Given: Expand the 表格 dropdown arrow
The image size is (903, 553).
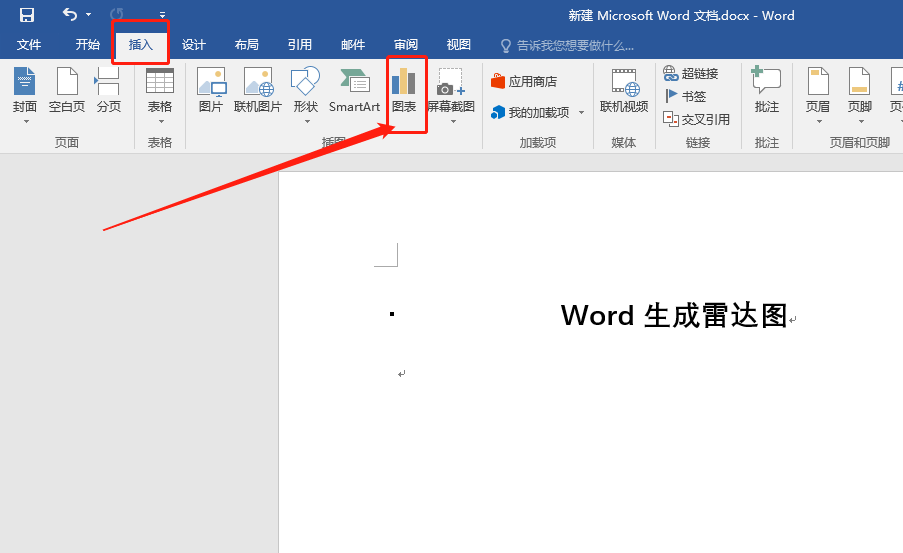Looking at the screenshot, I should (x=161, y=122).
